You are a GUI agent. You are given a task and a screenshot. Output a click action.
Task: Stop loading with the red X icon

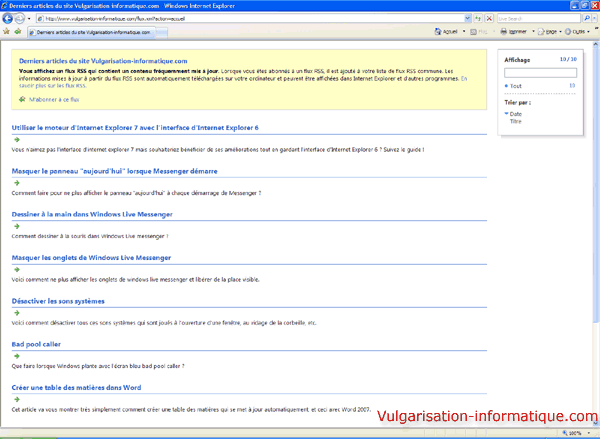pos(489,18)
